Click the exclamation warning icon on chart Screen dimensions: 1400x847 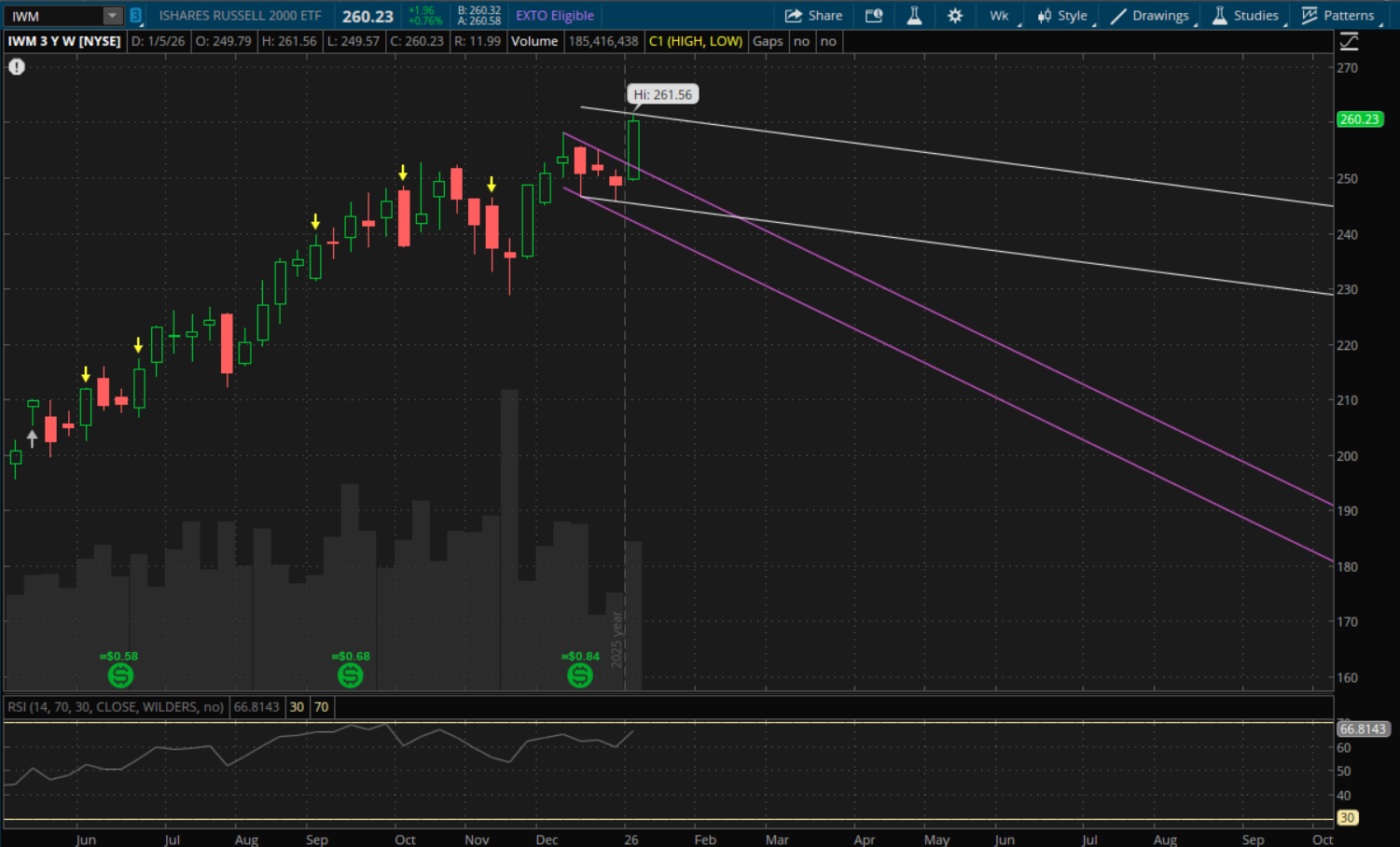pos(17,67)
